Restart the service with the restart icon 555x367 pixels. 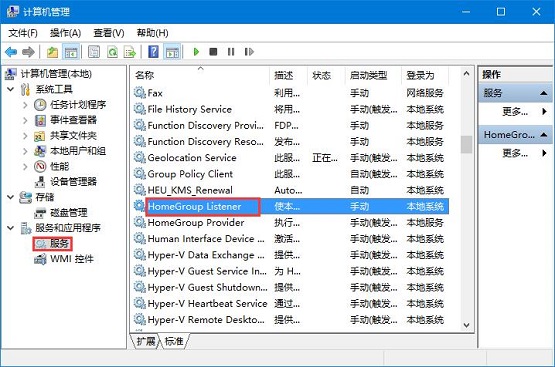tap(249, 52)
